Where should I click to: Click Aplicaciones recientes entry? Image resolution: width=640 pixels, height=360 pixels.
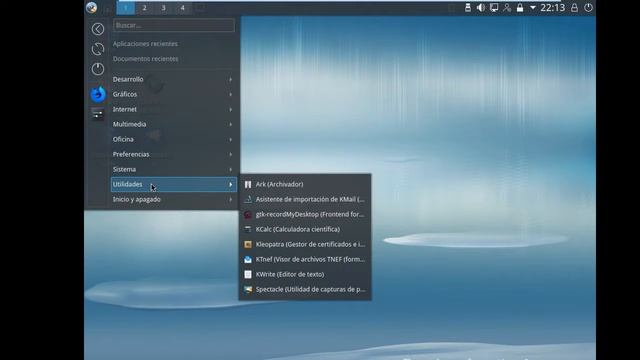pos(145,44)
